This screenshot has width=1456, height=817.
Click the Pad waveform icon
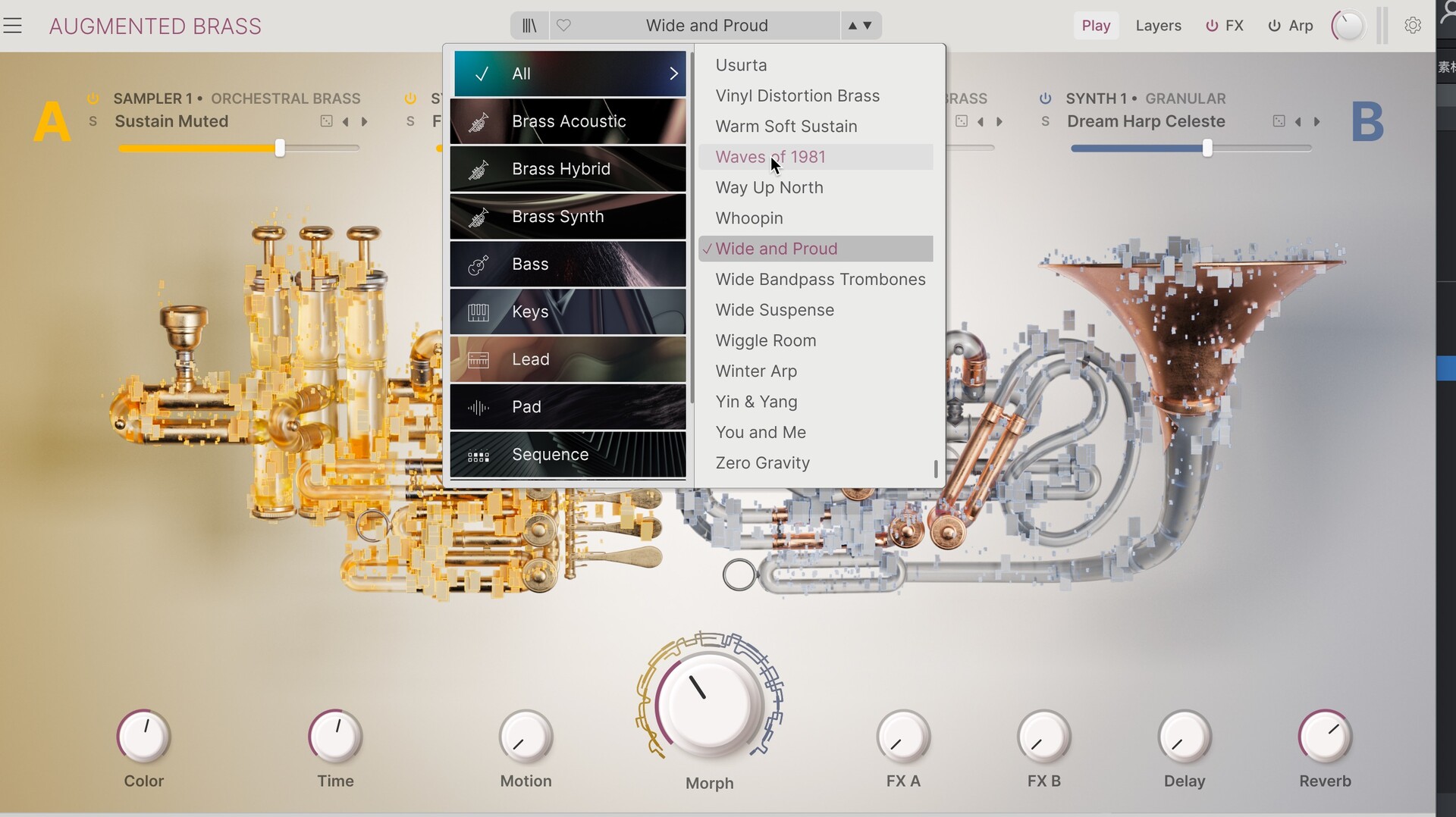pyautogui.click(x=479, y=407)
